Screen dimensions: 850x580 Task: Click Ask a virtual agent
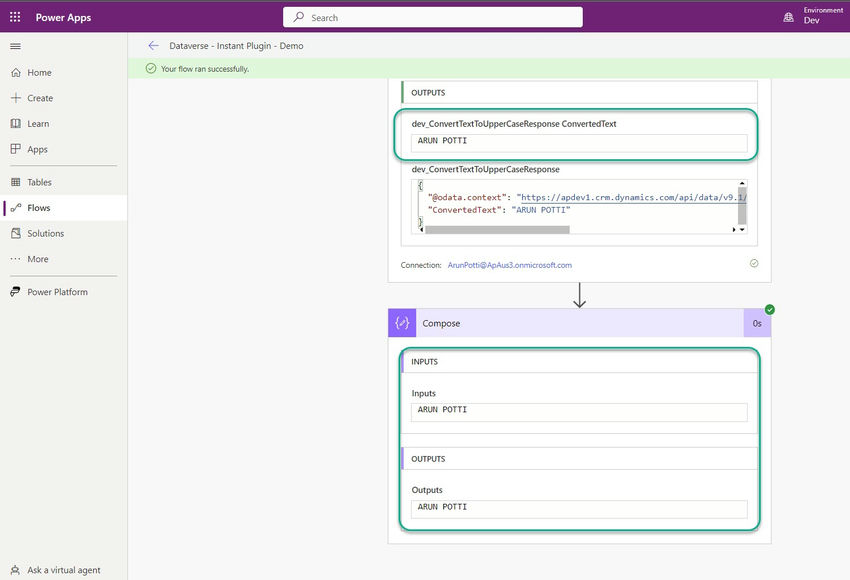tap(64, 570)
